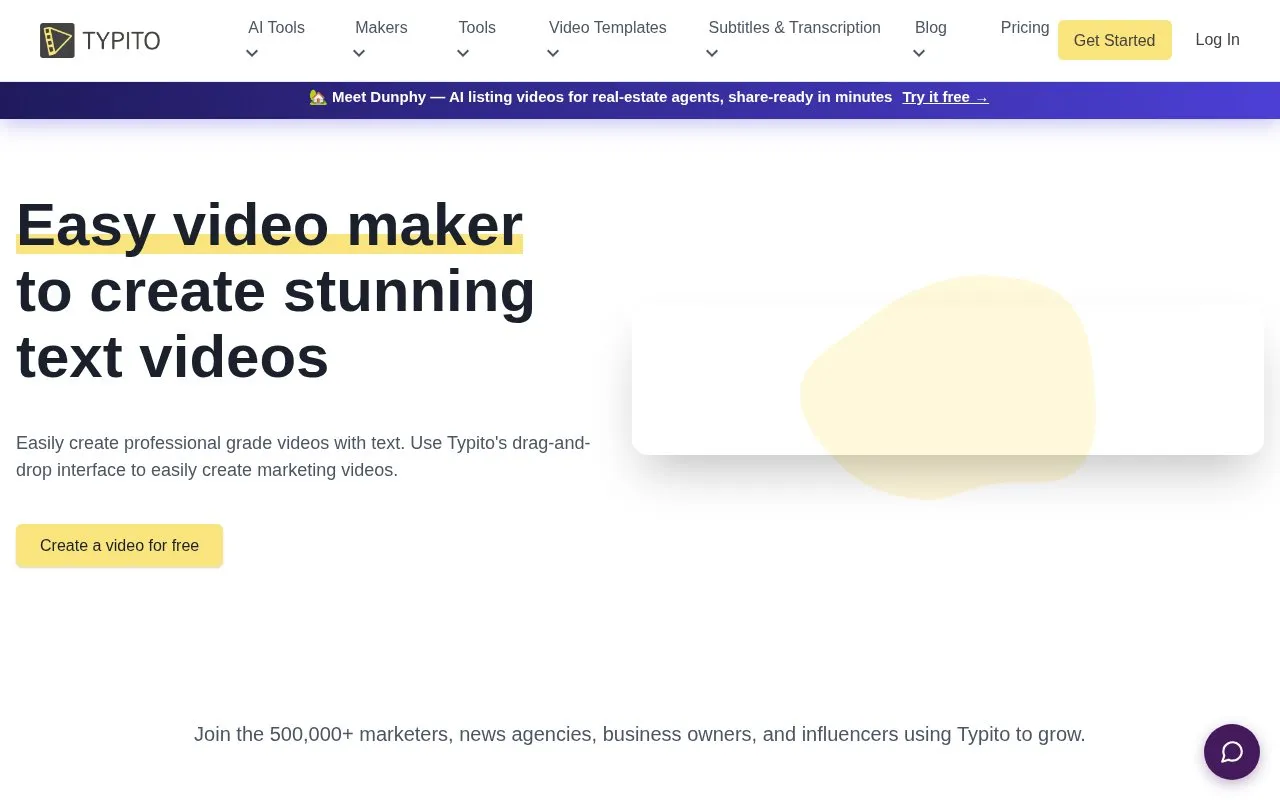Viewport: 1280px width, 800px height.
Task: Click the Get Started button
Action: pyautogui.click(x=1115, y=40)
